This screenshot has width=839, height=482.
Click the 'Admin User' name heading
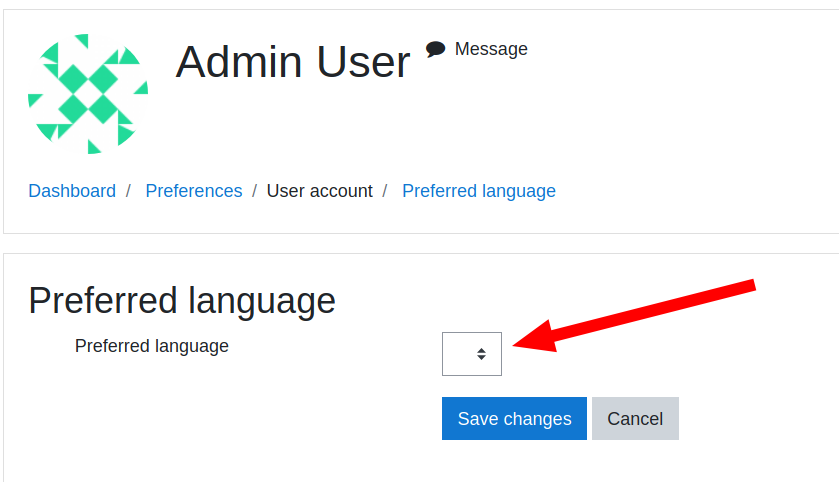click(293, 62)
